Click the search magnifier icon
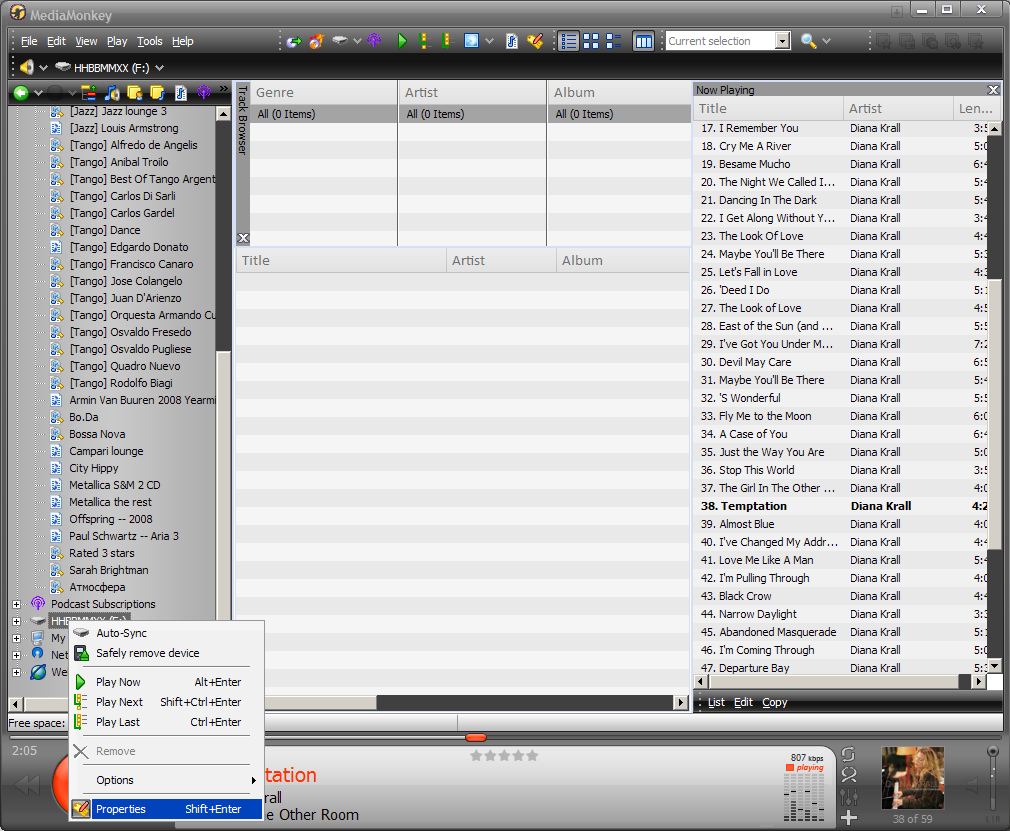The width and height of the screenshot is (1010, 831). pyautogui.click(x=808, y=41)
